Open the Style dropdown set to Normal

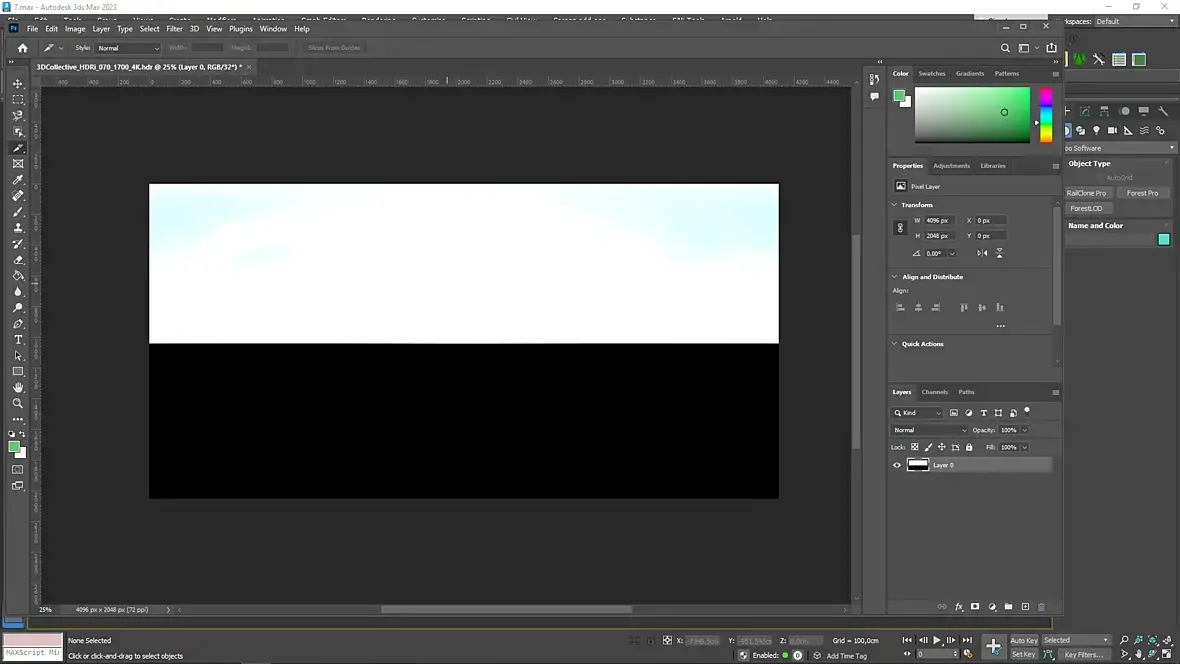click(x=128, y=48)
